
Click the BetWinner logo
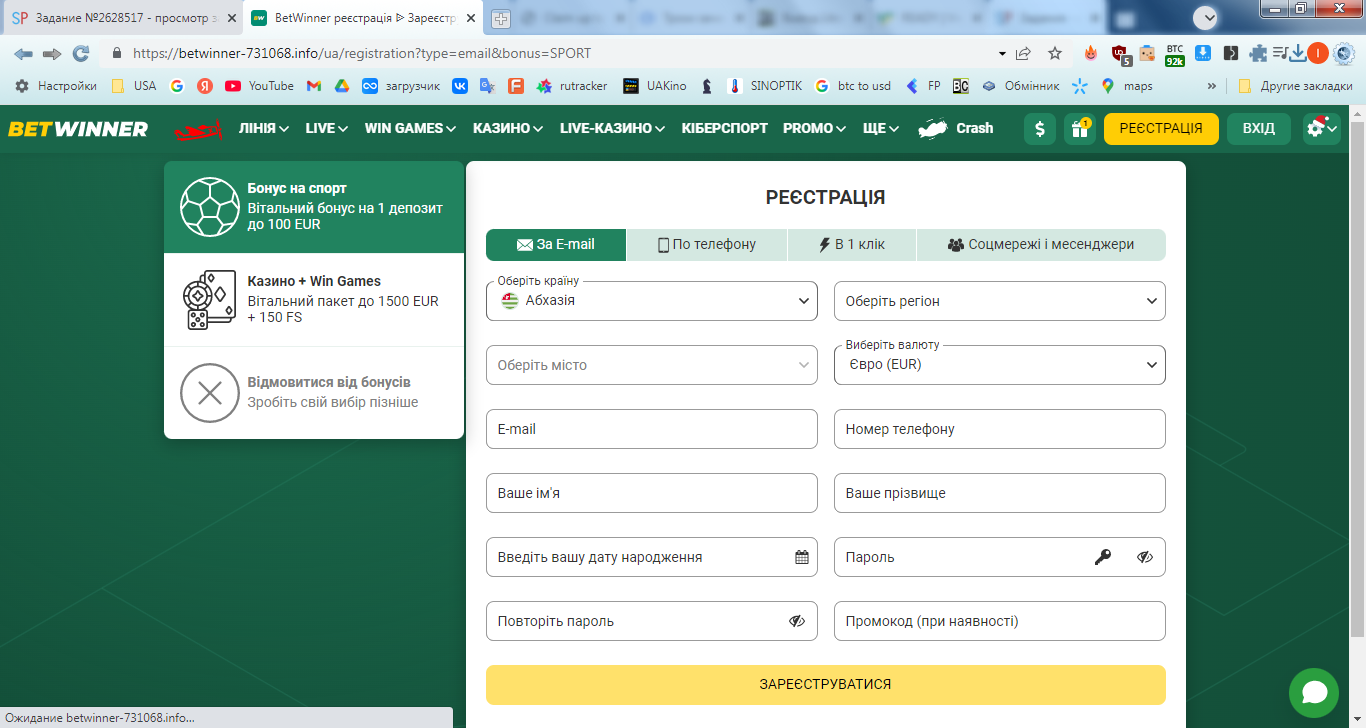(78, 129)
